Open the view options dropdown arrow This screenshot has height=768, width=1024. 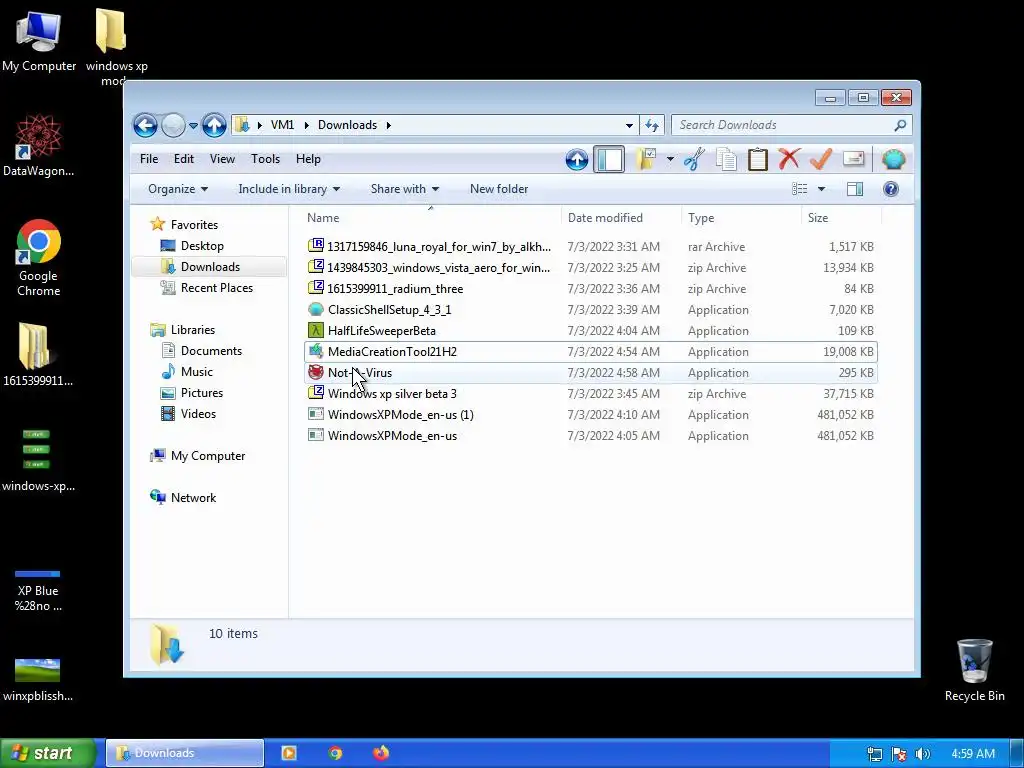pos(822,189)
